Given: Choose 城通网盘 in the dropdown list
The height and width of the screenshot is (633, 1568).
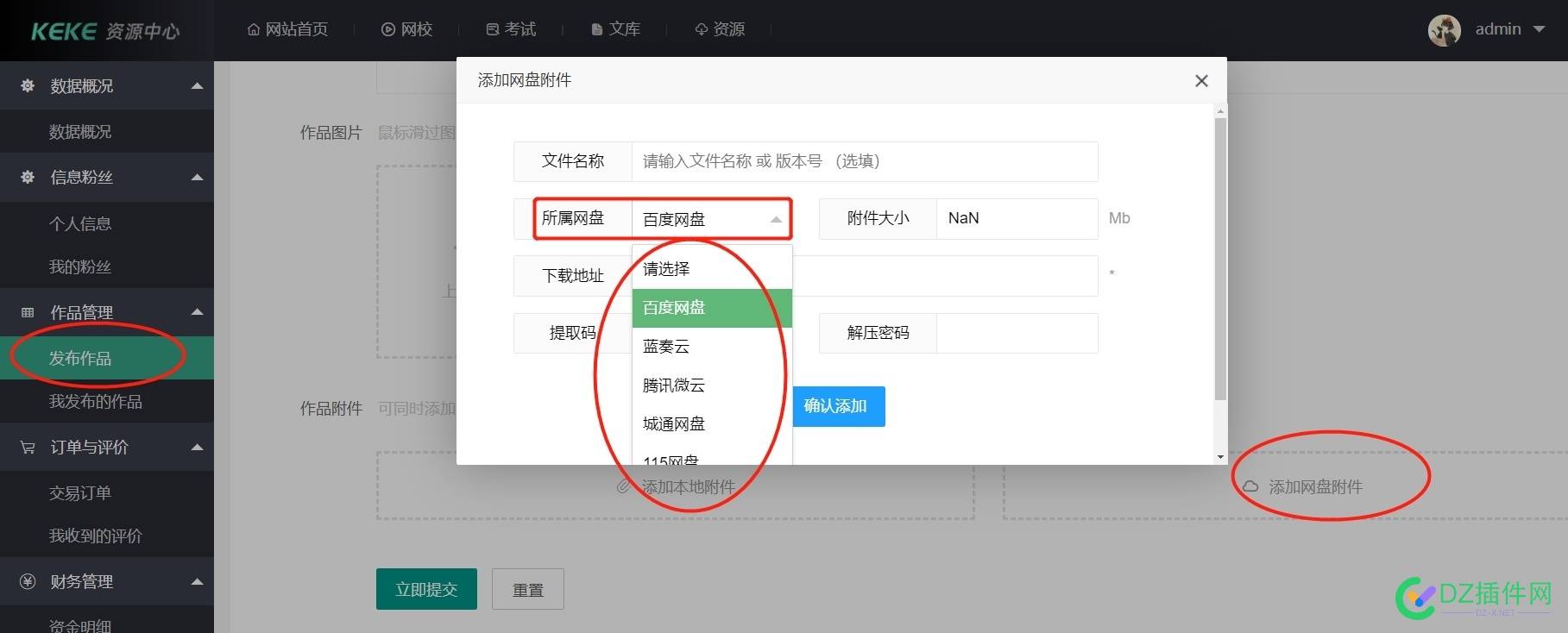Looking at the screenshot, I should click(712, 424).
